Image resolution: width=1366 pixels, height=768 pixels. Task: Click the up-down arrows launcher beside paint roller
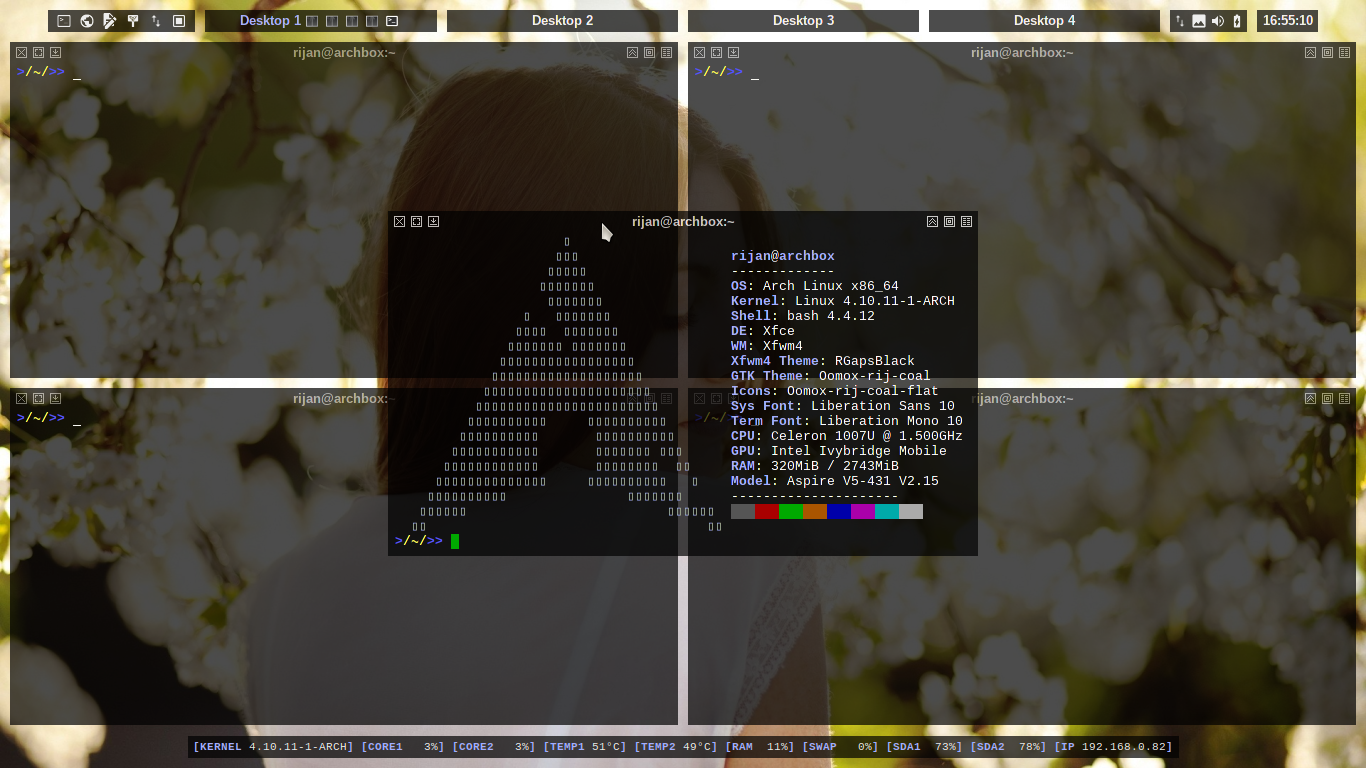156,21
